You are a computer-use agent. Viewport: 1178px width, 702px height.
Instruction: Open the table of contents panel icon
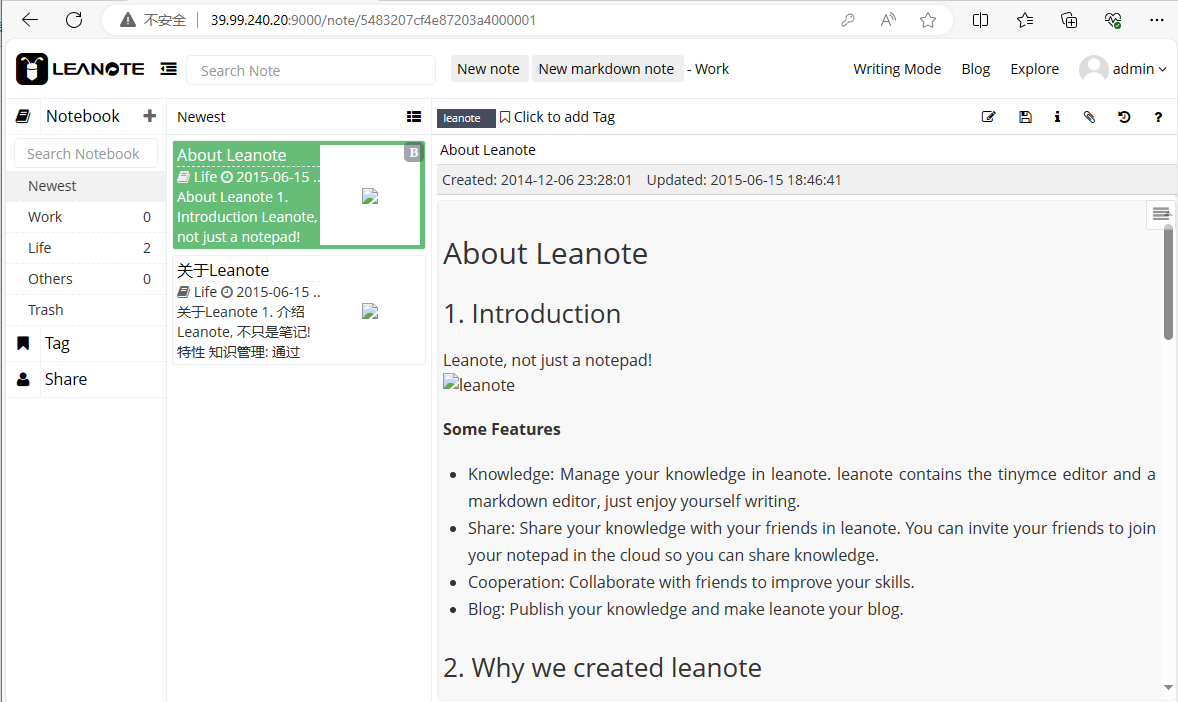click(x=1160, y=213)
